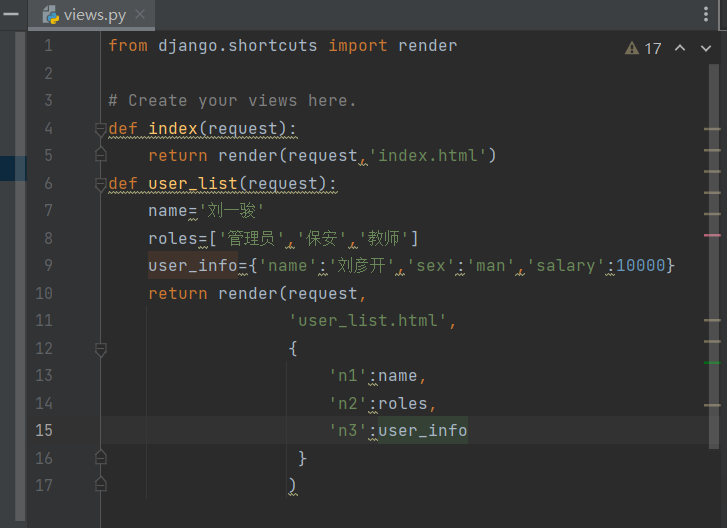Click fold end marker on line 16

click(x=100, y=457)
